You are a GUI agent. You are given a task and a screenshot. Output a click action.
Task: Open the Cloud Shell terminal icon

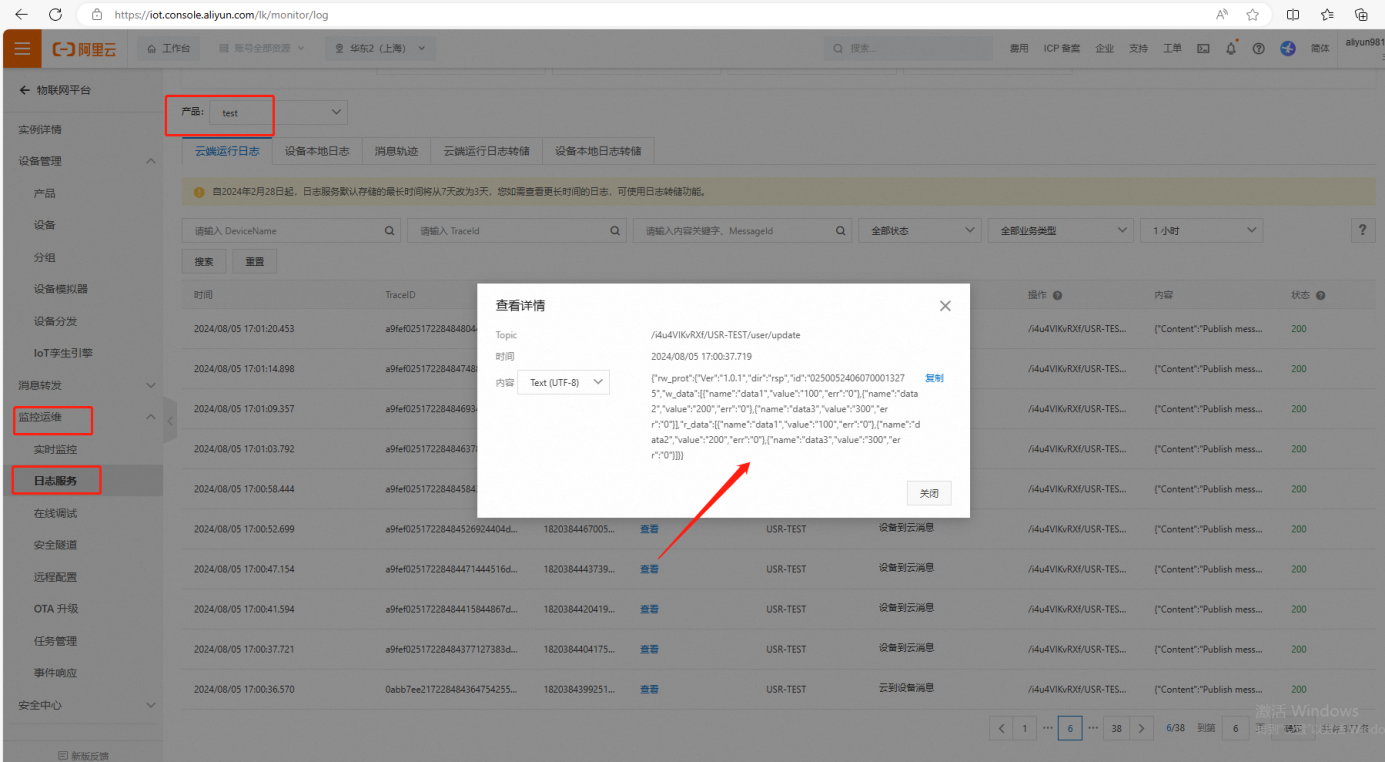coord(1203,49)
